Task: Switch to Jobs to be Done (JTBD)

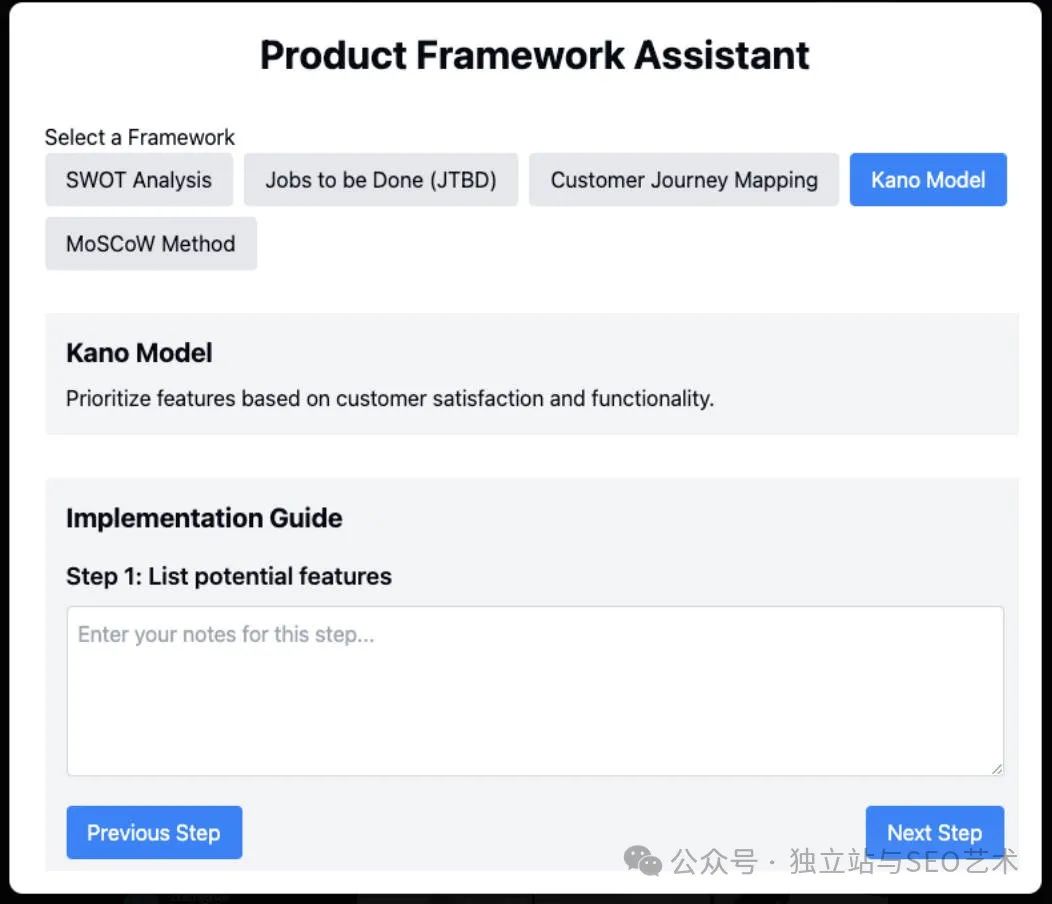Action: coord(381,180)
